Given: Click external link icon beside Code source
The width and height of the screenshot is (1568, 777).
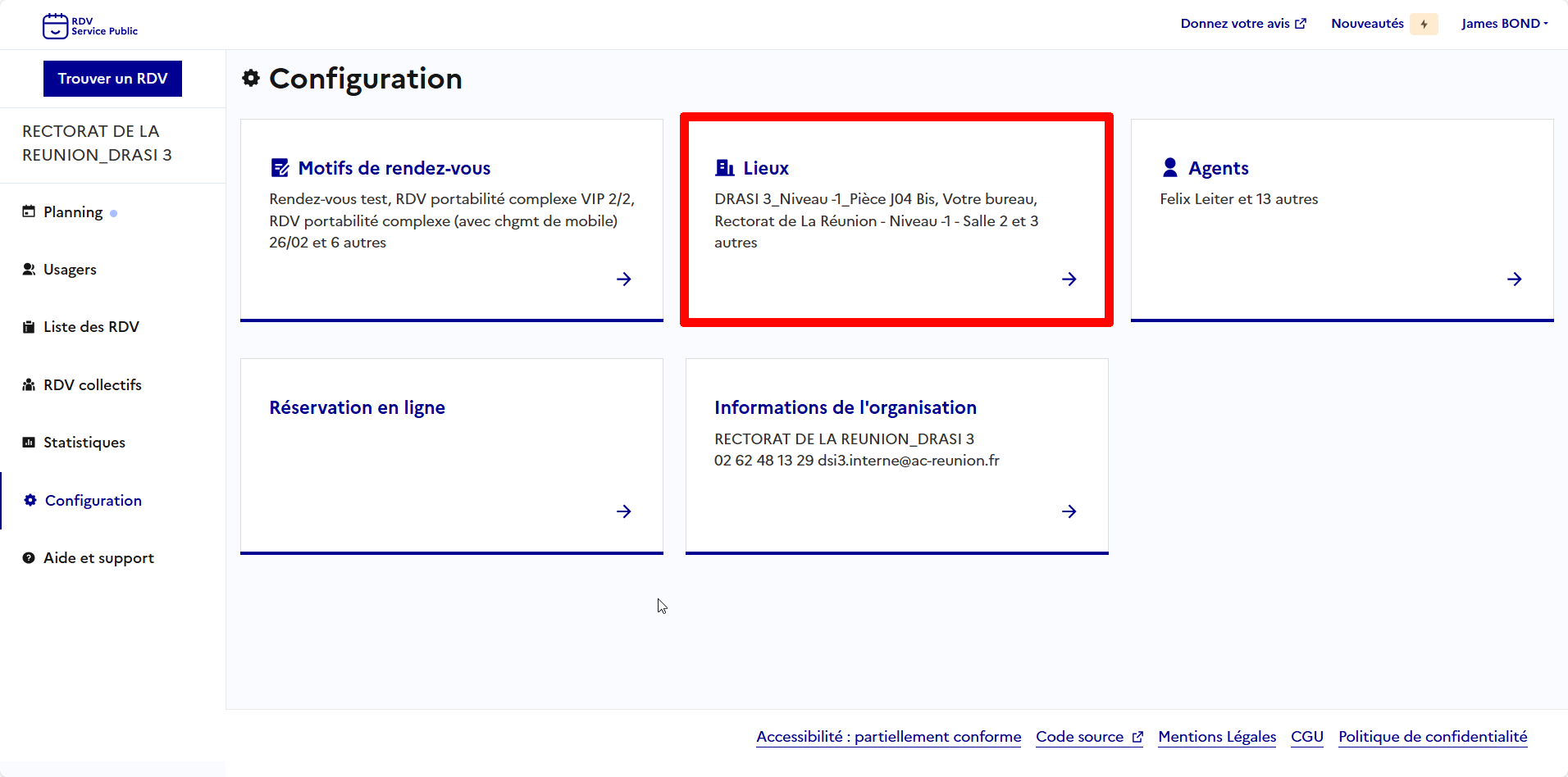Looking at the screenshot, I should (1137, 737).
